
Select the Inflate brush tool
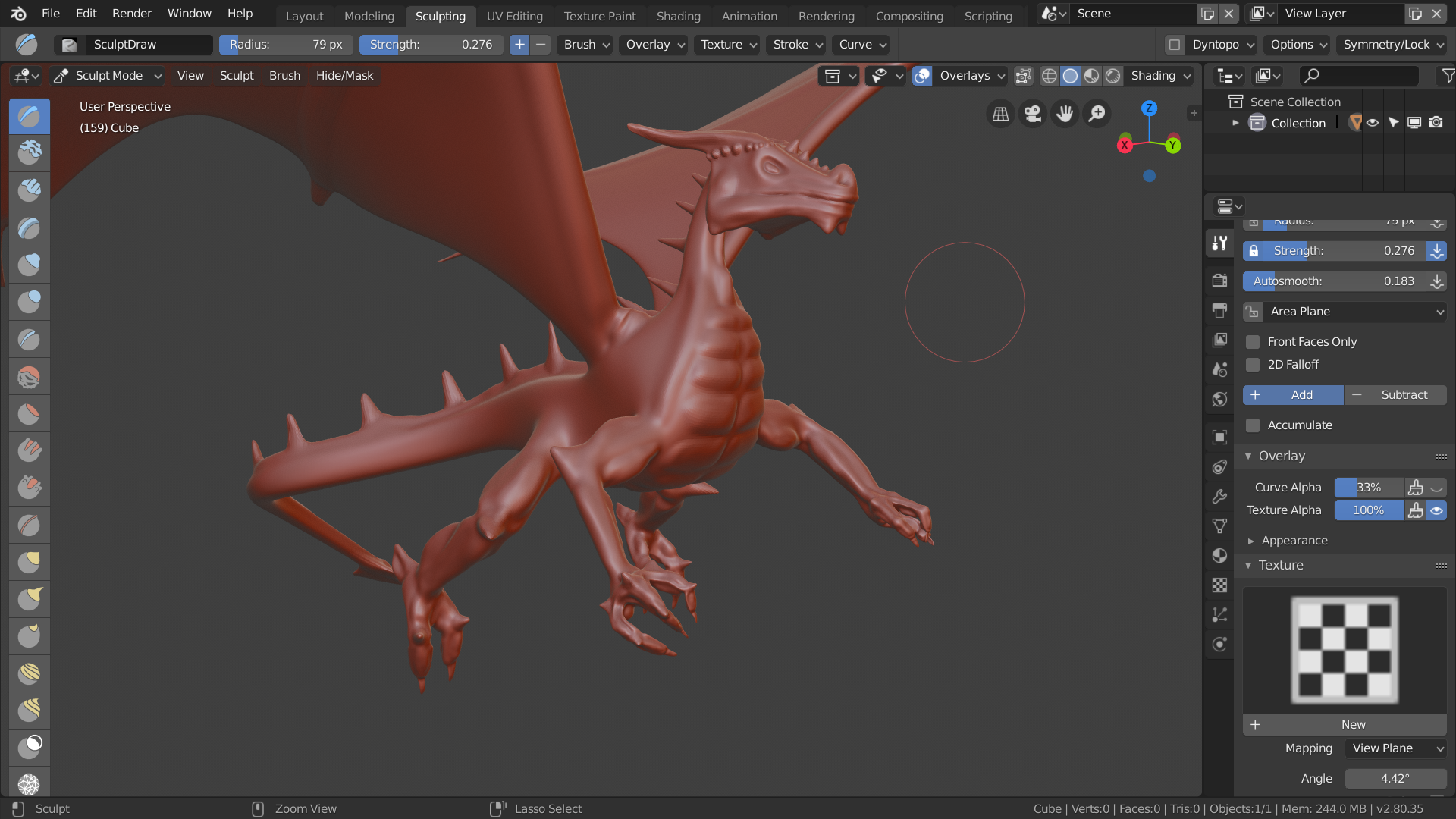30,265
